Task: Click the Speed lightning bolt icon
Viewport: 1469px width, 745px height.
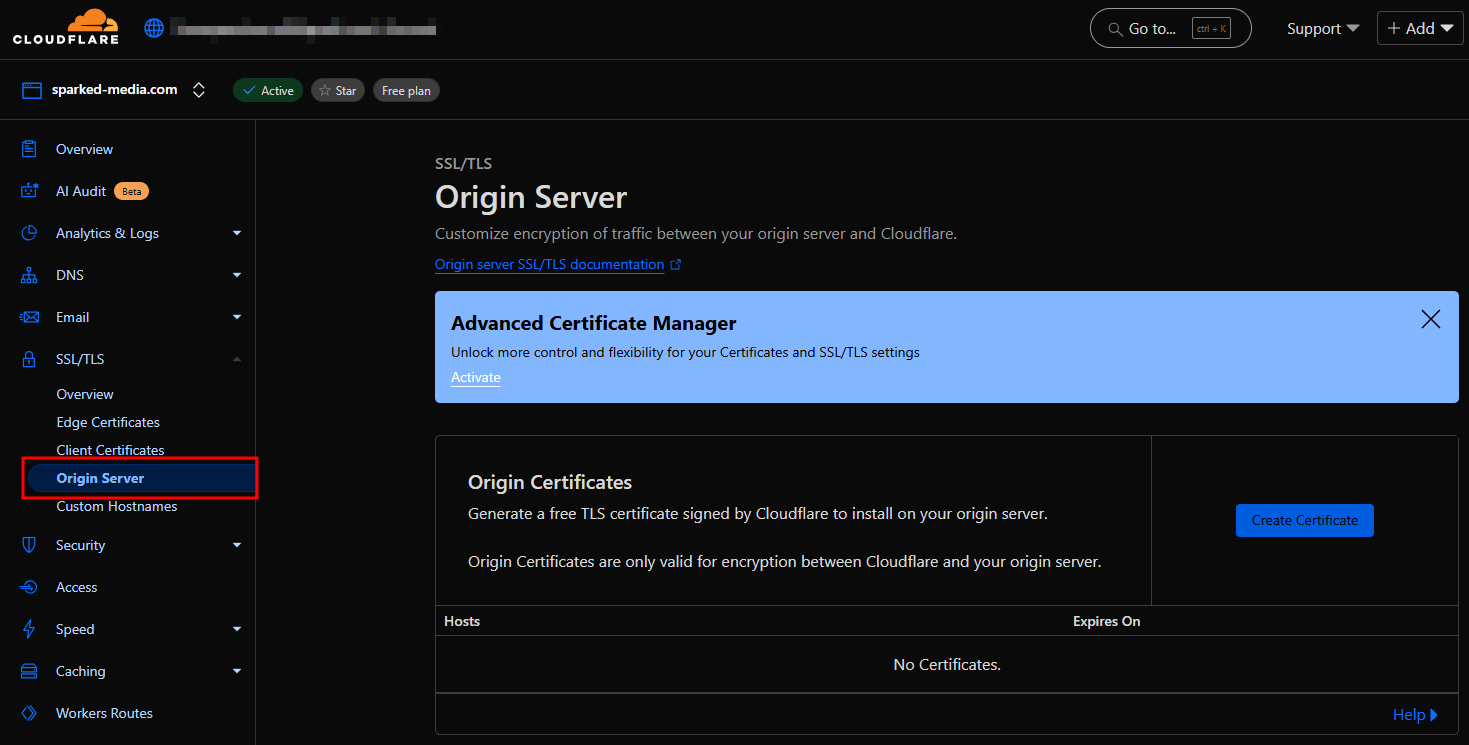Action: click(x=30, y=629)
